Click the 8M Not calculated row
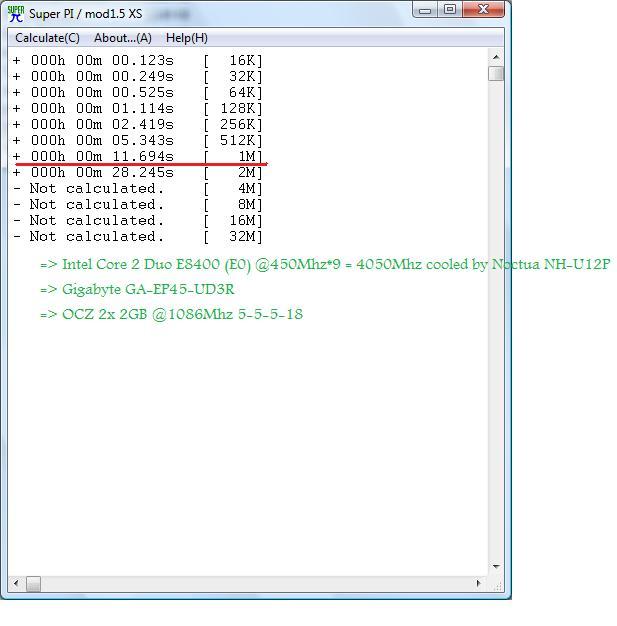This screenshot has width=617, height=626. point(137,204)
